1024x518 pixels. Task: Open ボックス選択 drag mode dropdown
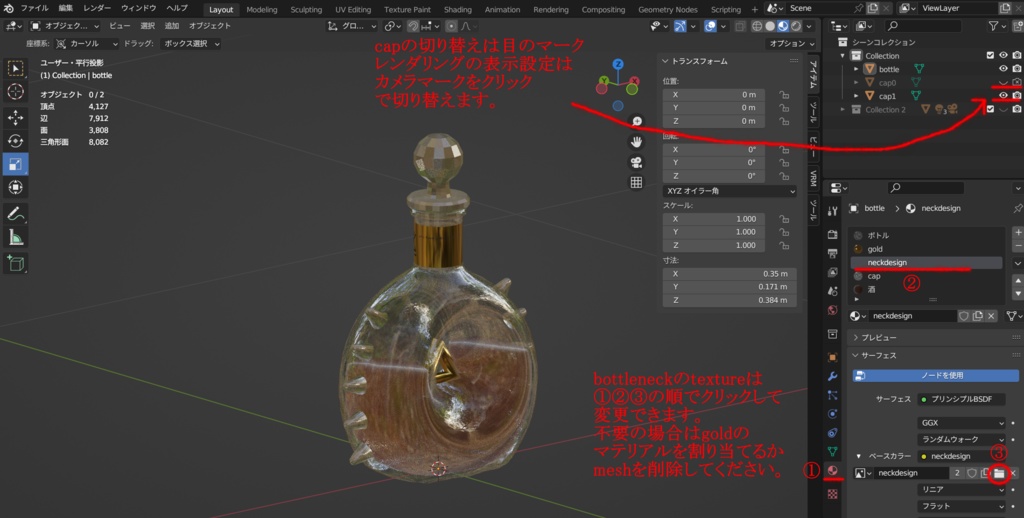coord(190,44)
